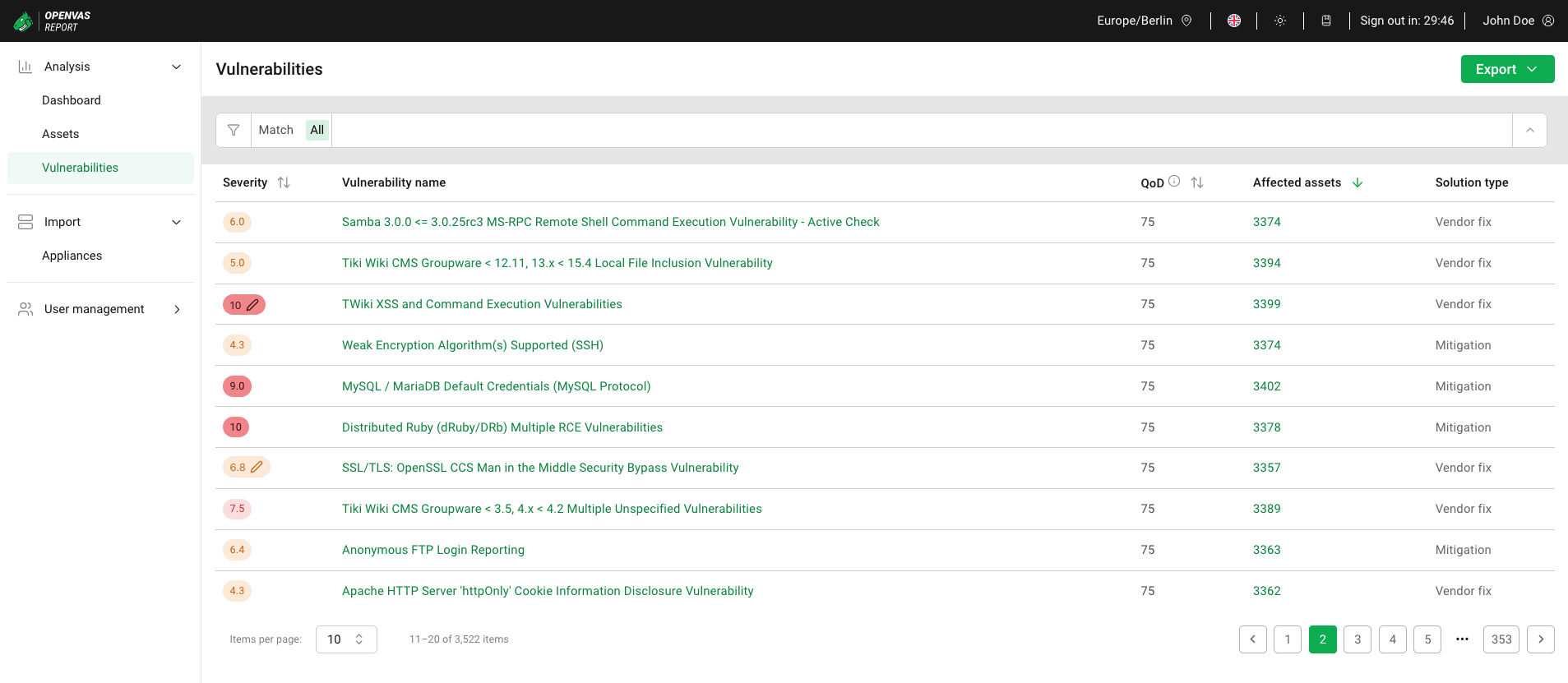This screenshot has width=1568, height=683.
Task: Show QoD info tooltip icon
Action: point(1174,182)
